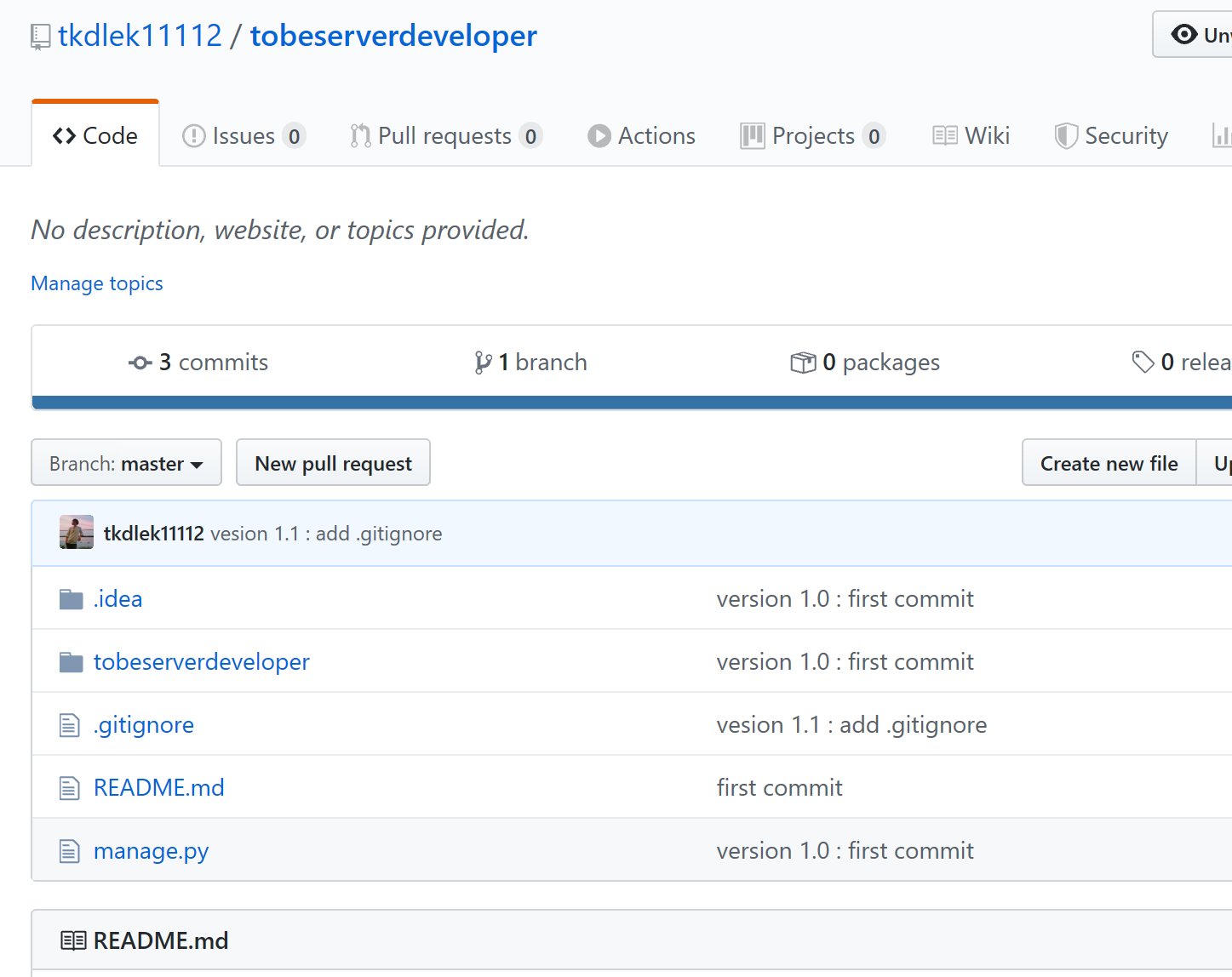Click the .gitignore file icon
The width and height of the screenshot is (1232, 977).
[x=70, y=725]
